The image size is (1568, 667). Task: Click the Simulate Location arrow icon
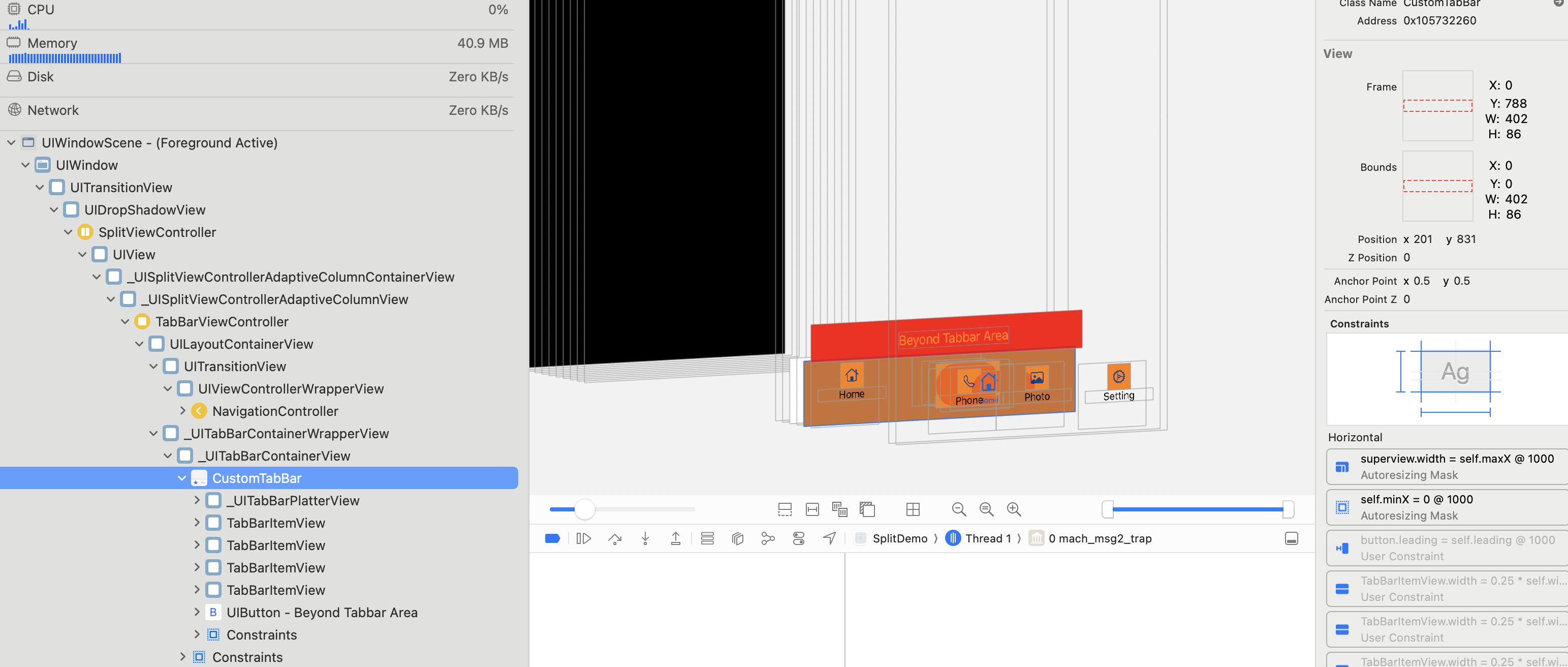[829, 538]
